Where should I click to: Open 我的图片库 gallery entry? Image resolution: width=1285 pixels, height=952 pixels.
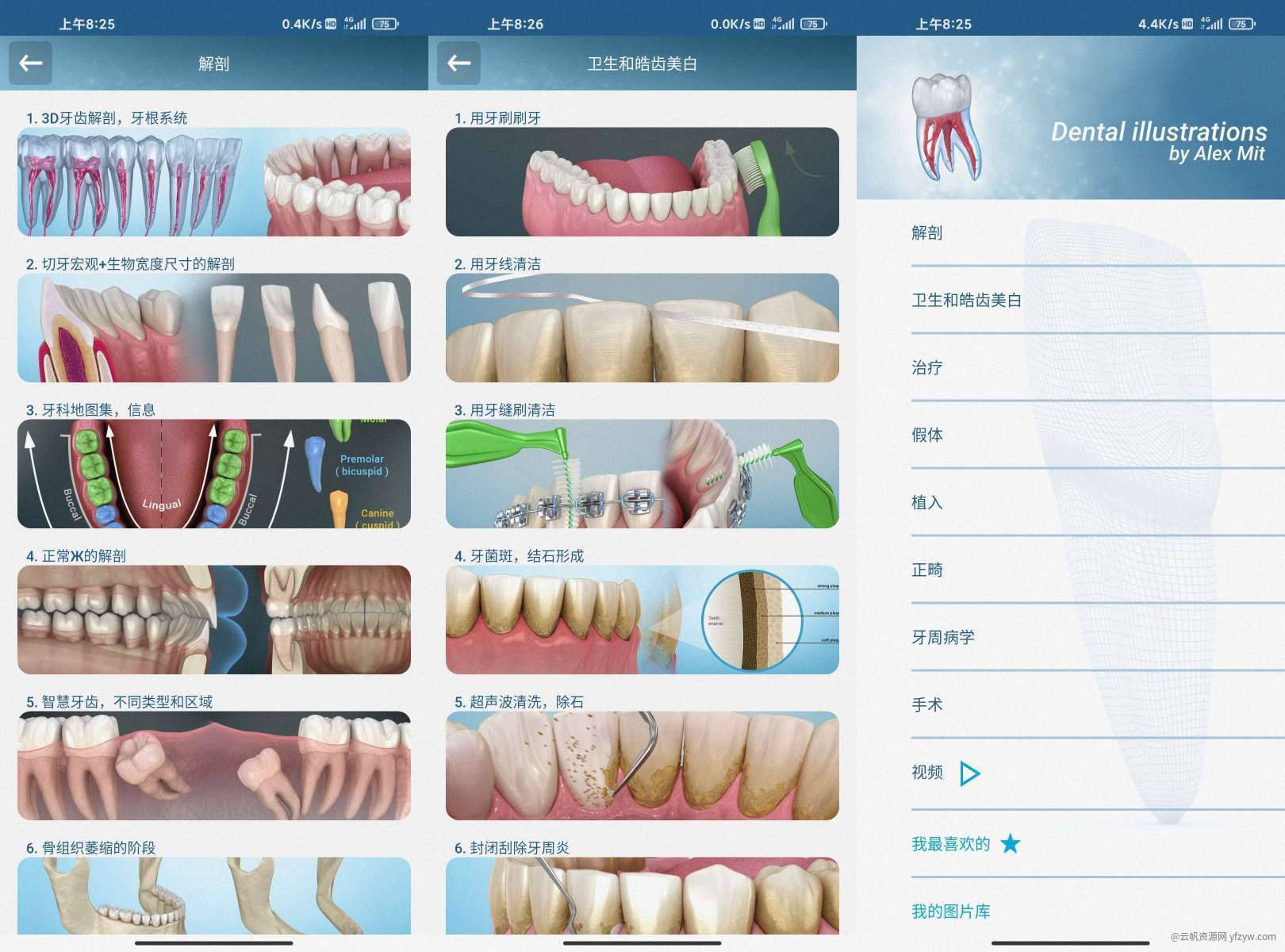tap(1098, 912)
